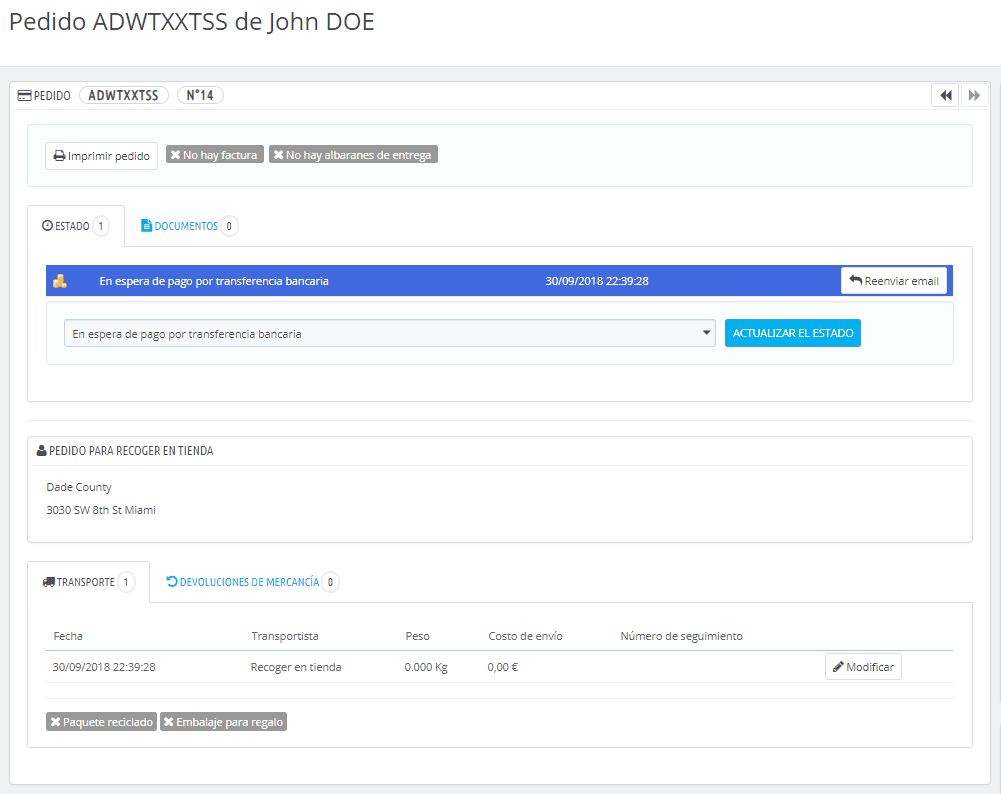
Task: Click the printer icon on Imprimir pedido
Action: click(60, 155)
